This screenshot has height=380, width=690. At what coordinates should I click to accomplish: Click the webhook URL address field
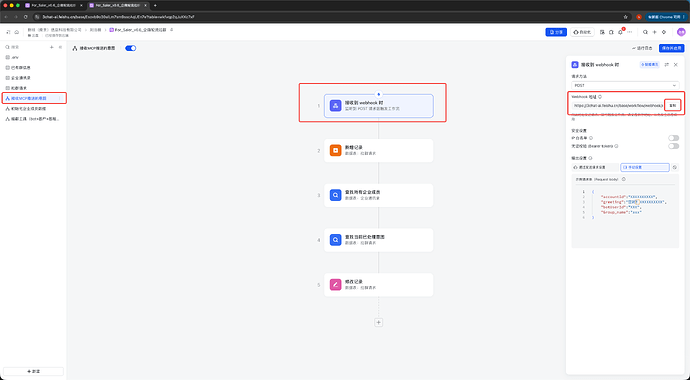[618, 106]
